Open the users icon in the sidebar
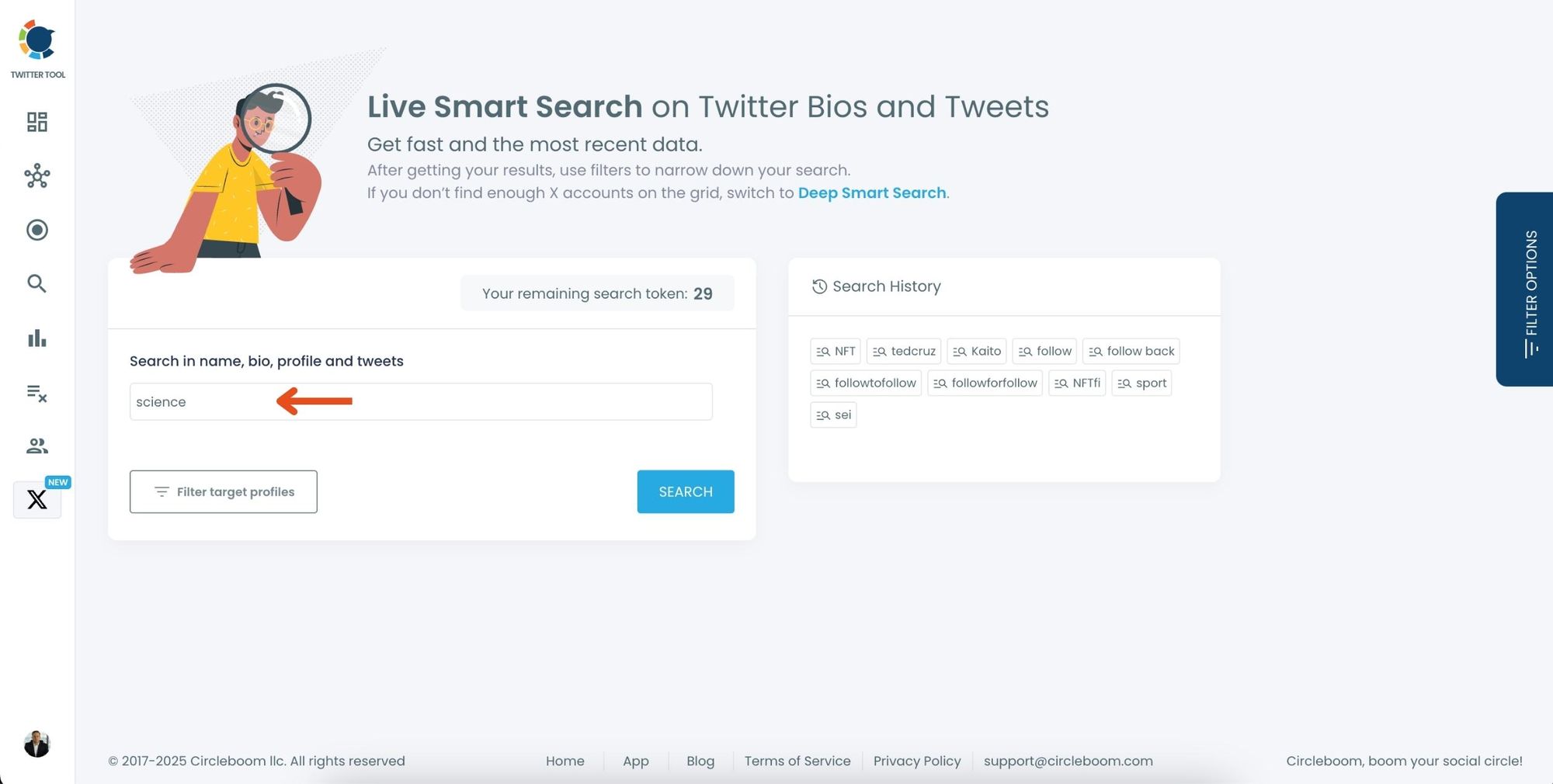Image resolution: width=1553 pixels, height=784 pixels. pos(36,446)
